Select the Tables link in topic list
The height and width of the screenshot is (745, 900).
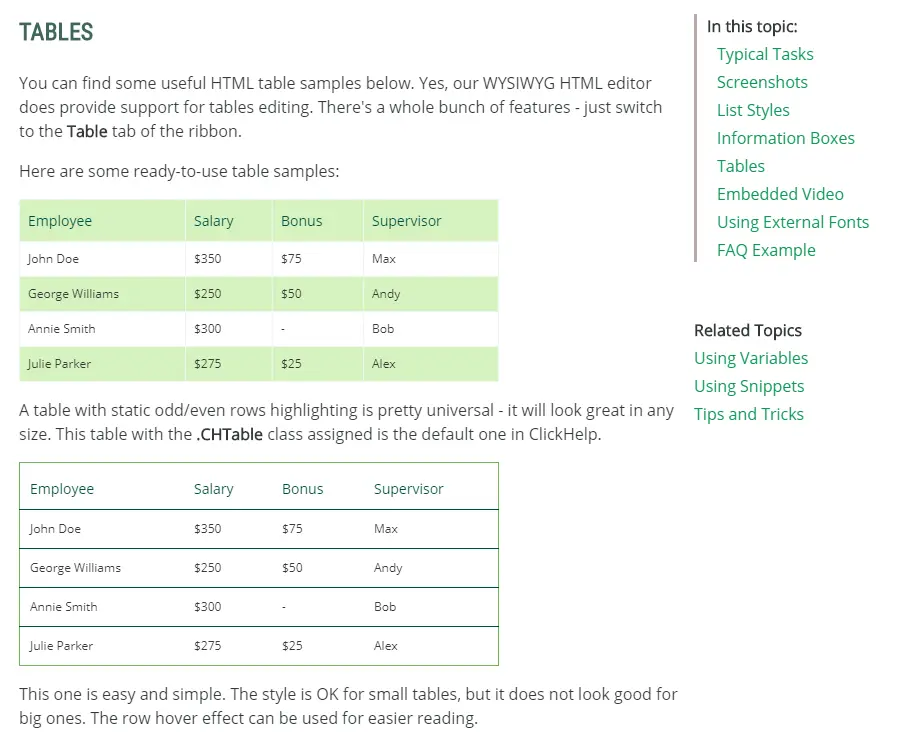[x=740, y=166]
